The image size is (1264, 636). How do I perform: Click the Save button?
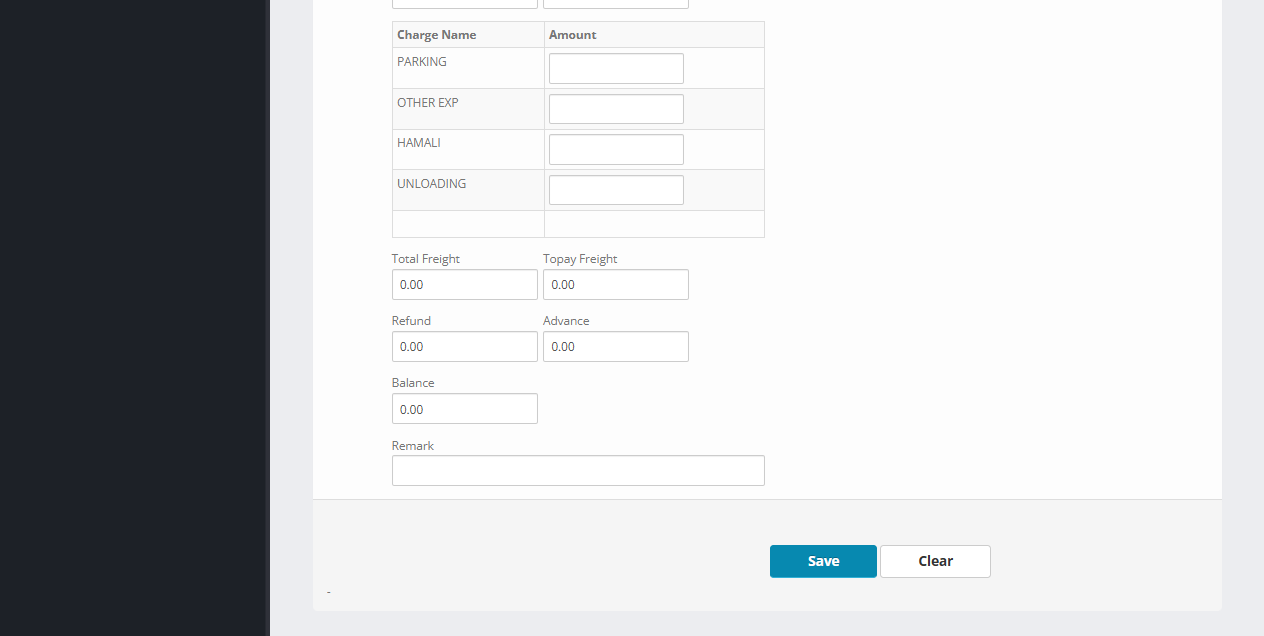tap(822, 561)
